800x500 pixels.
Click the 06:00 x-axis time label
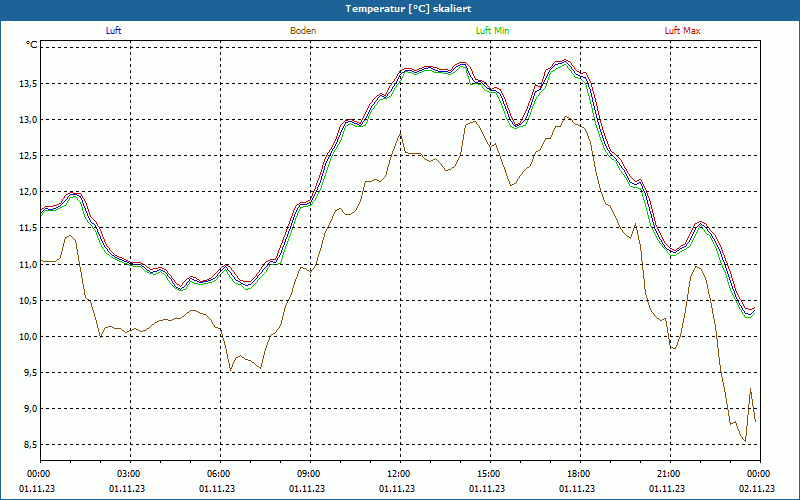tap(220, 474)
